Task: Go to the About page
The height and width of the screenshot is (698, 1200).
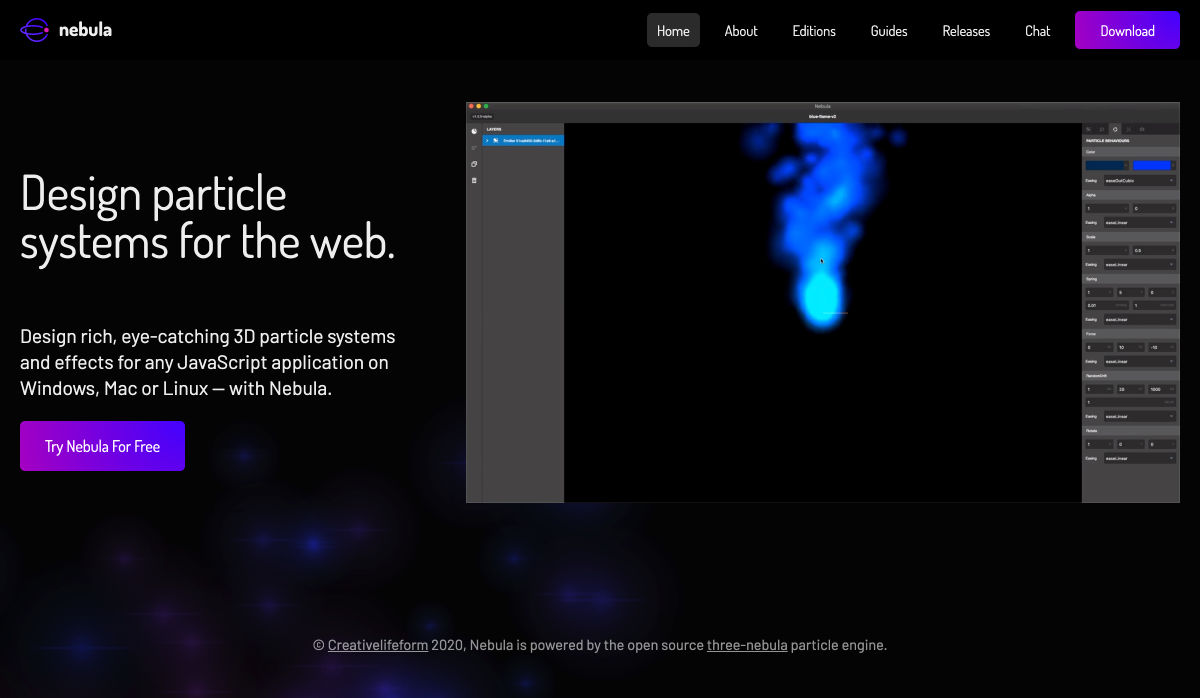Action: [741, 31]
